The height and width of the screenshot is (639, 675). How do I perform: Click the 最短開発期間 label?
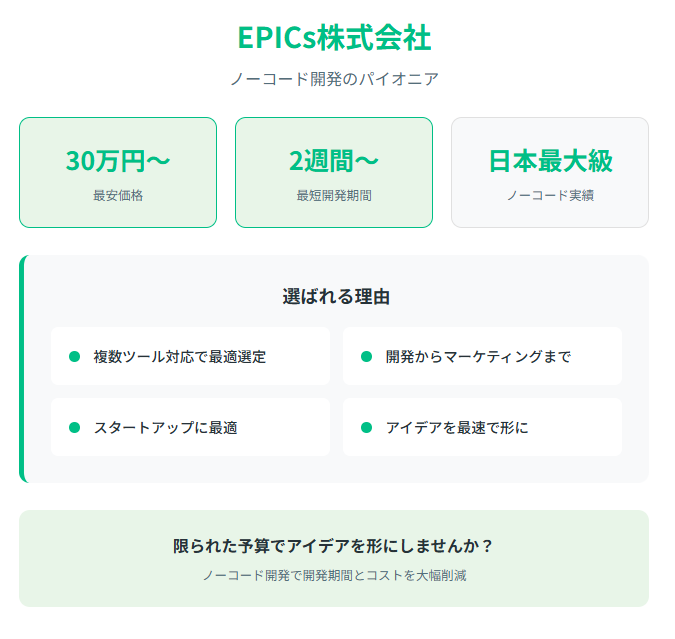coord(334,195)
